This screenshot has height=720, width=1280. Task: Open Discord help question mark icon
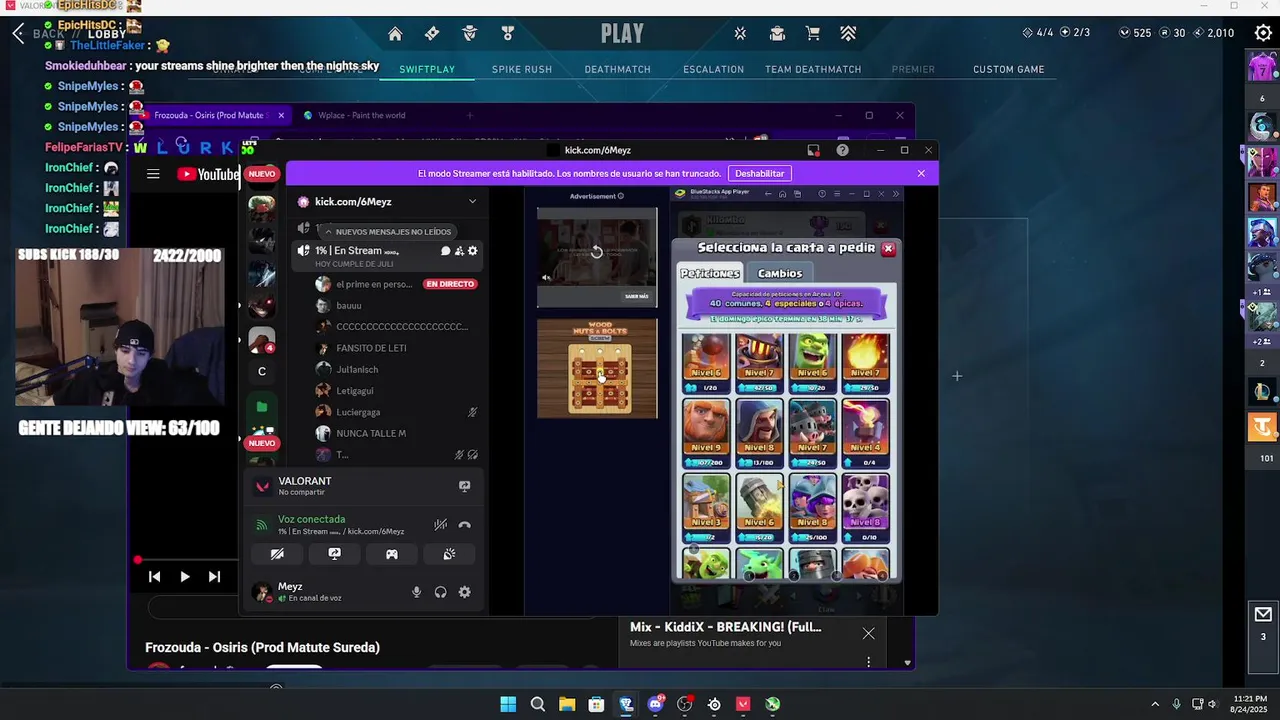click(x=843, y=150)
